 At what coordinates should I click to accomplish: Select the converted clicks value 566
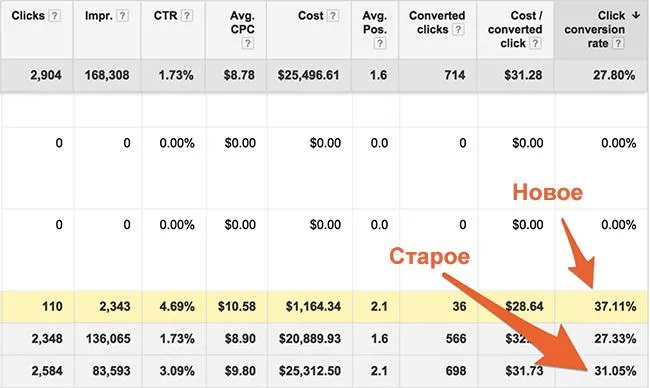point(456,339)
